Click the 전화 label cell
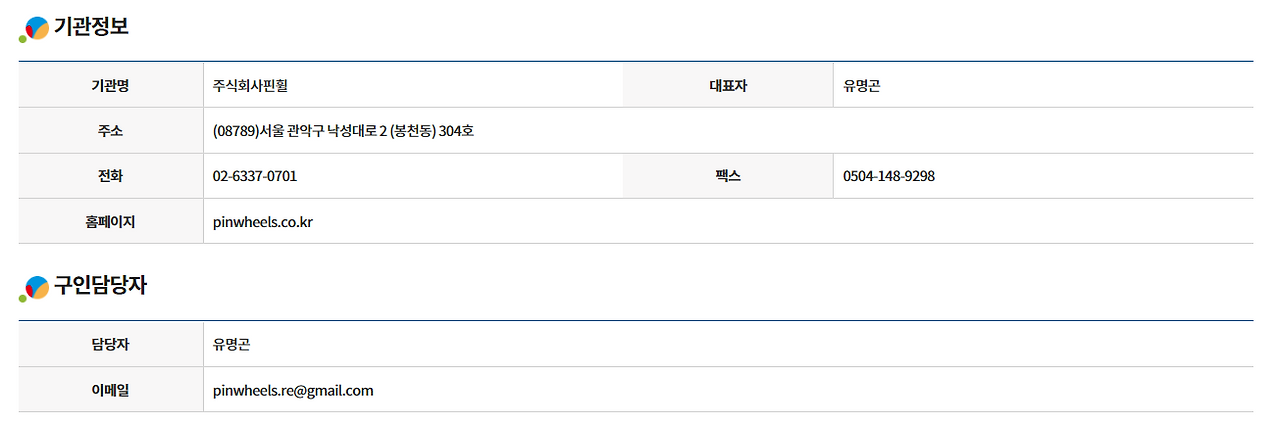The image size is (1280, 423). [110, 176]
